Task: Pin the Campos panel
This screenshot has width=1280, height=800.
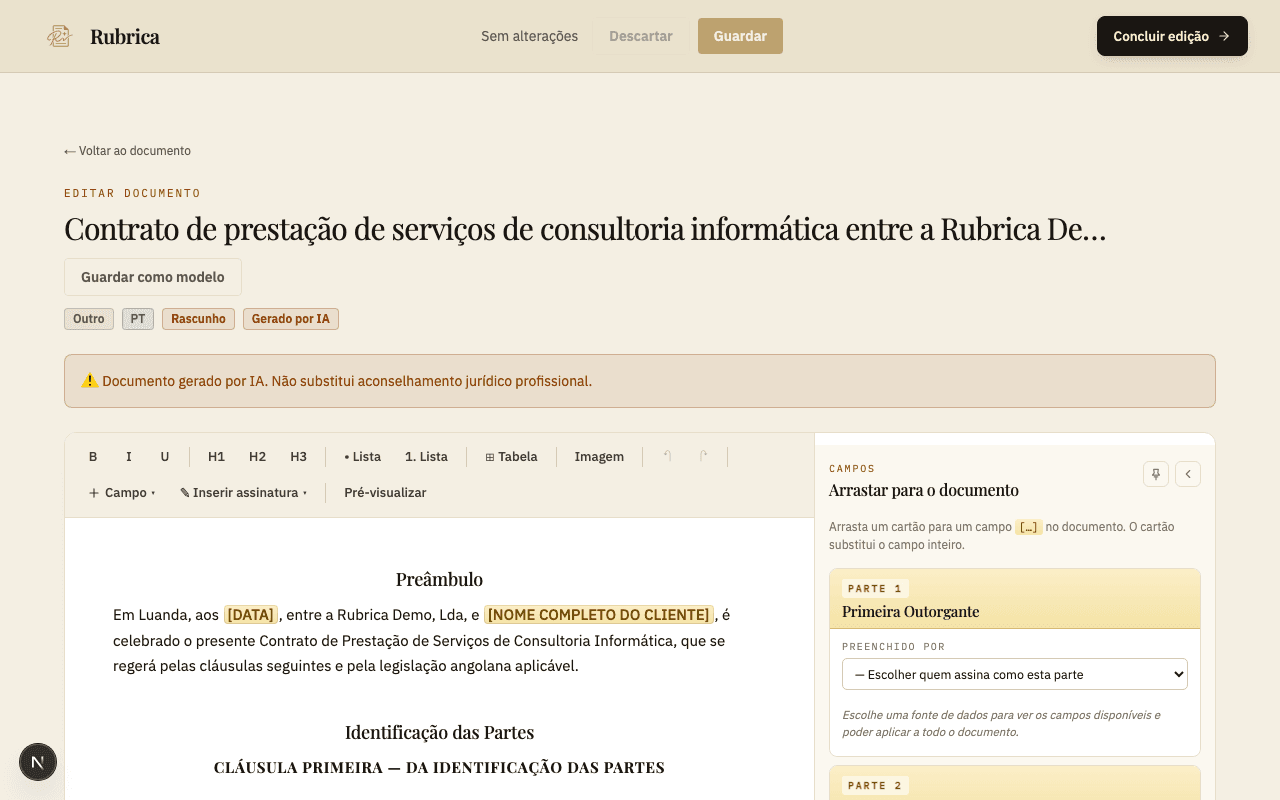Action: click(x=1156, y=474)
